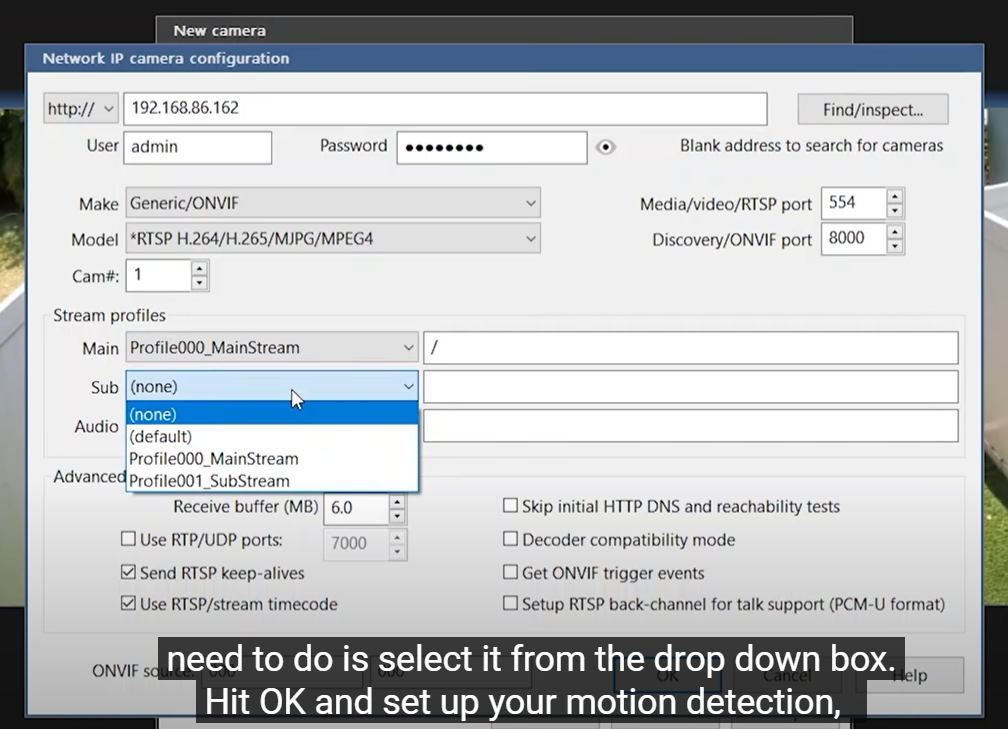Select Profile000_MainStream option in list
1008x729 pixels.
[x=214, y=459]
